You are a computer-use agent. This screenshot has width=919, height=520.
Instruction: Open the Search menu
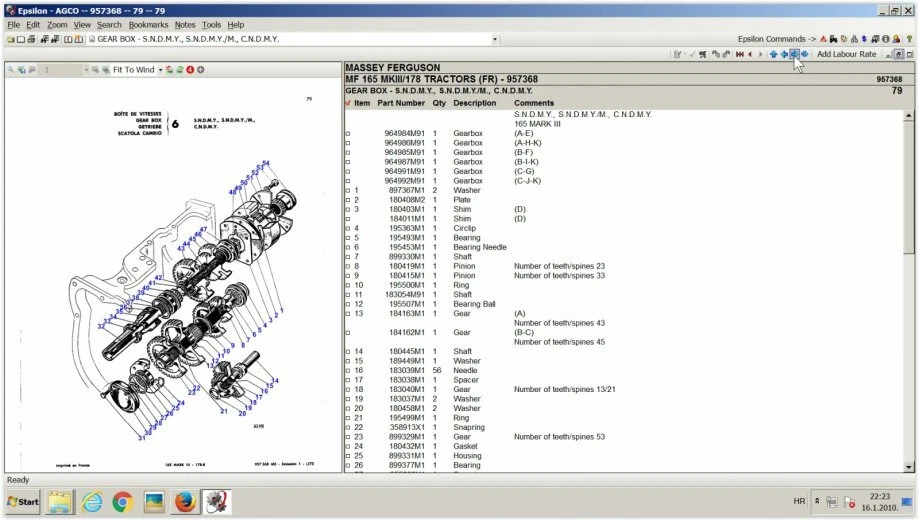tap(109, 25)
